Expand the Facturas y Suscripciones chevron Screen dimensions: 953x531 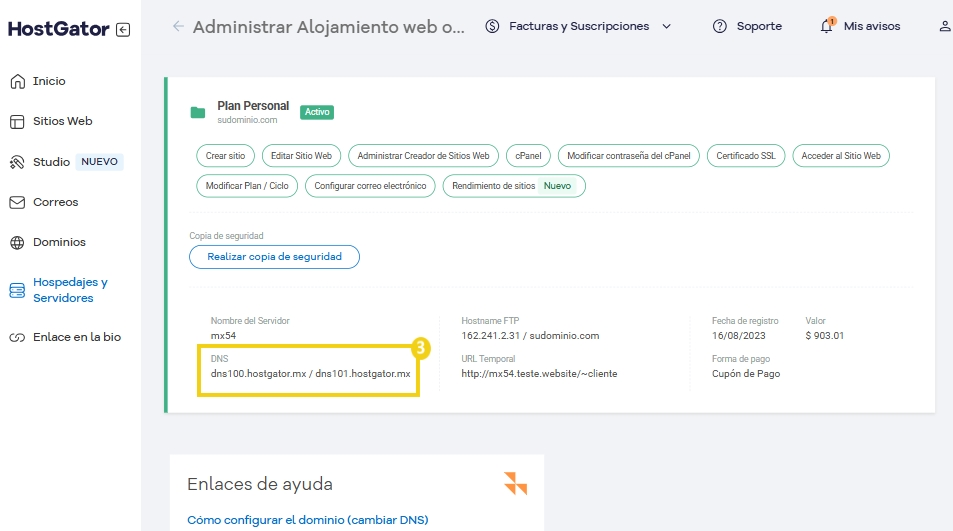coord(667,26)
